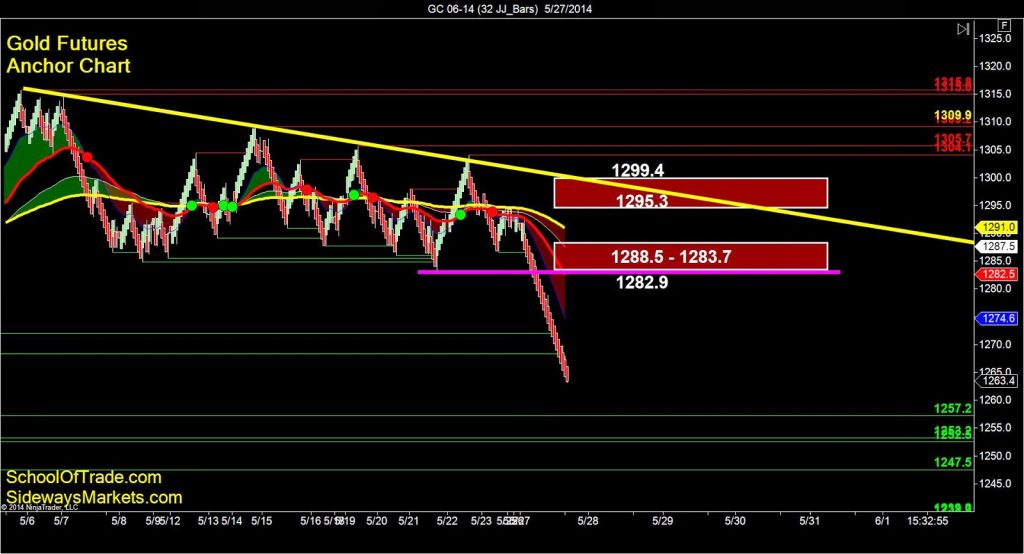Click the 15:32:55 clock readout
Screen dimensions: 1024x554
[927, 521]
